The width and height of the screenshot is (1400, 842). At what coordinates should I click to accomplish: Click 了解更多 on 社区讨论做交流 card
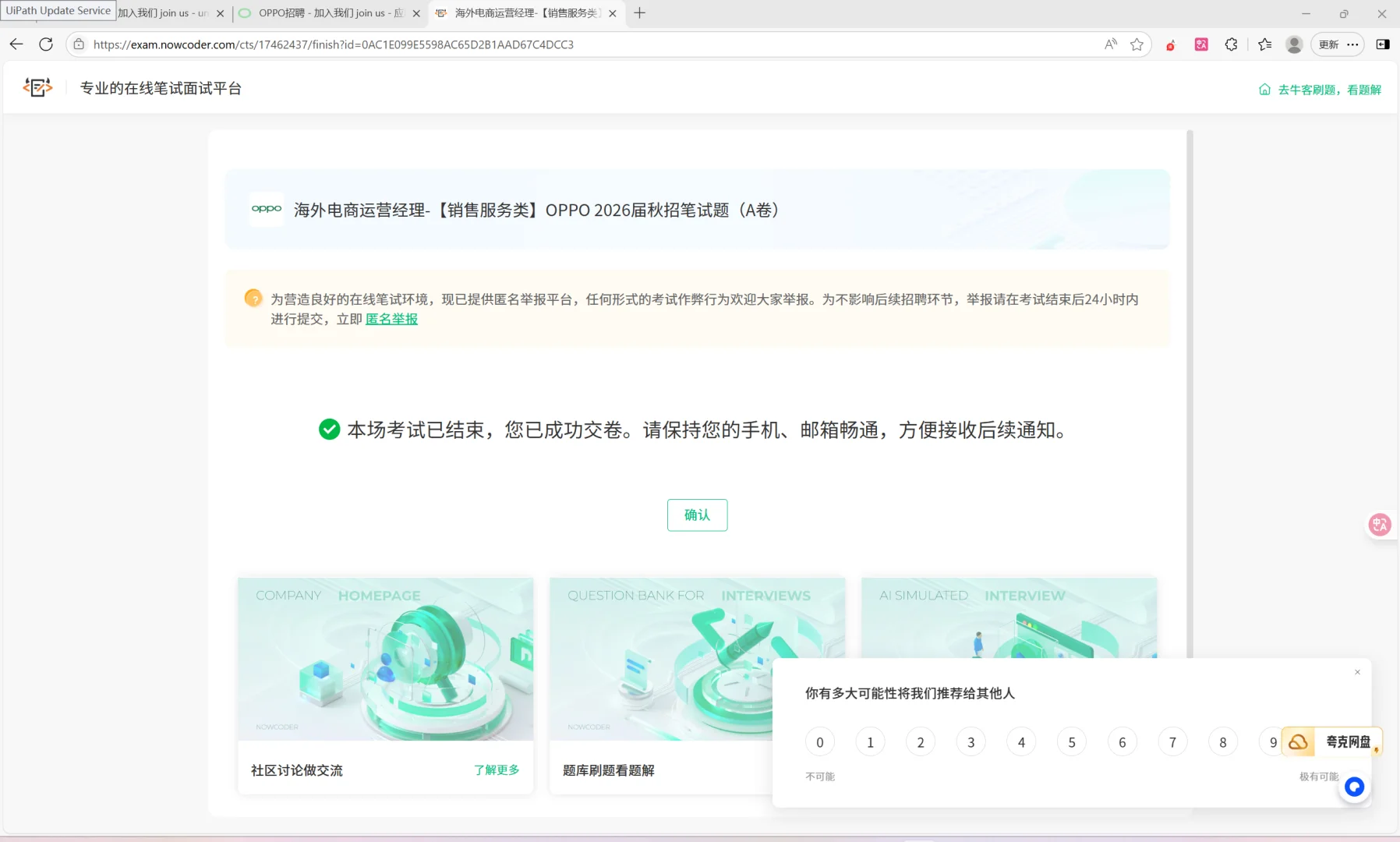click(x=497, y=769)
